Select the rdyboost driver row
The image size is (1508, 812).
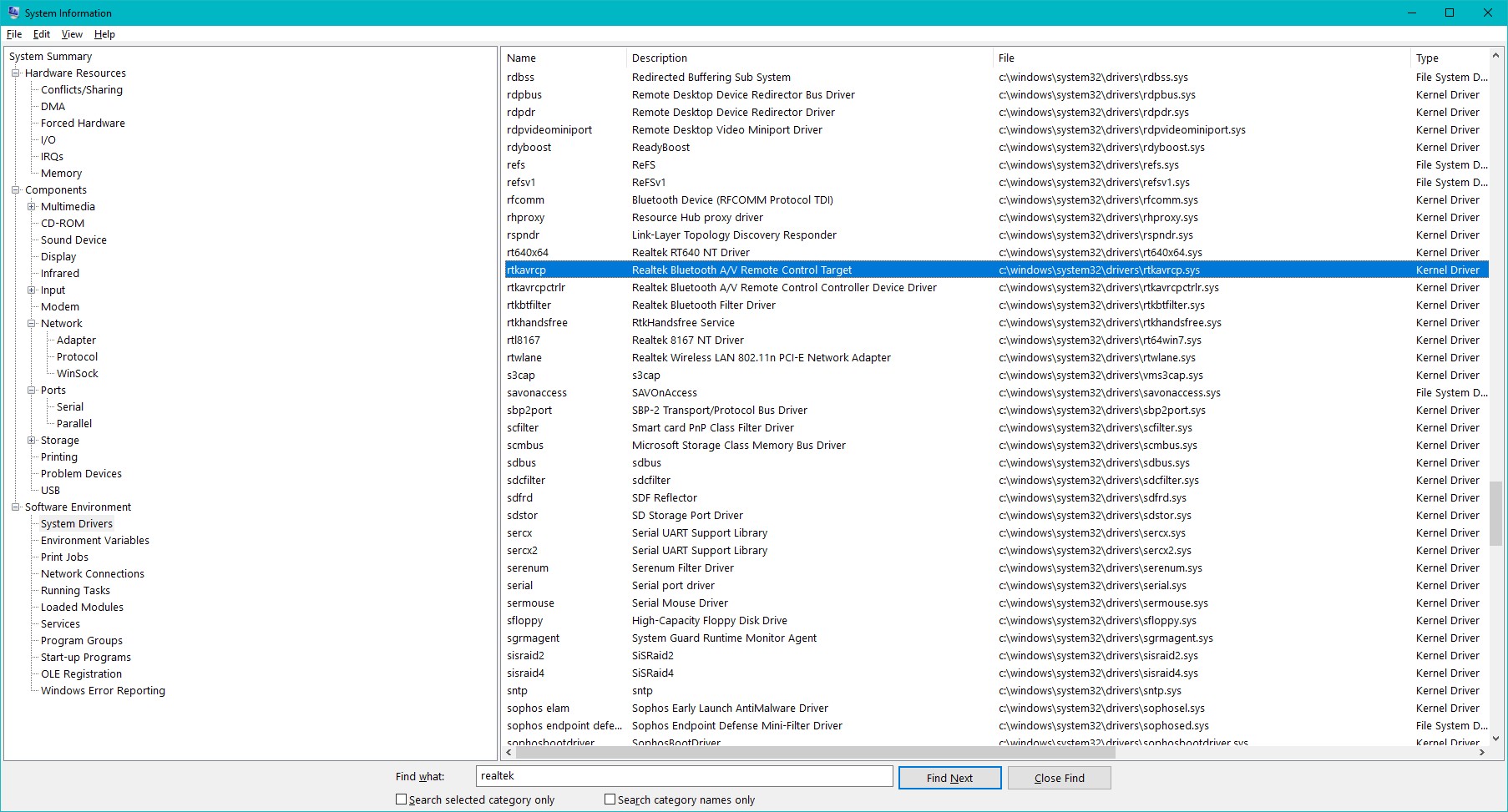pyautogui.click(x=996, y=148)
